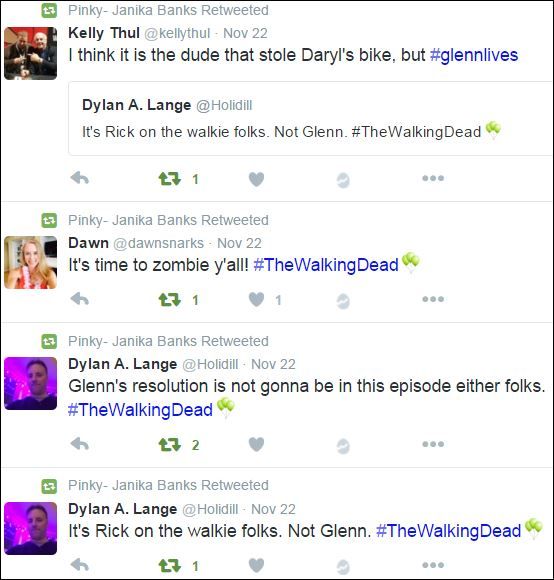Toggle like on Dawn's tweet
The image size is (554, 580).
pyautogui.click(x=256, y=300)
